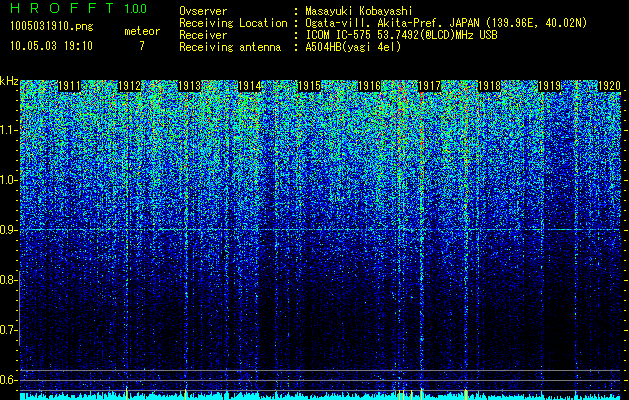Click the 'Receiving Location' label
The image size is (629, 400).
[233, 23]
